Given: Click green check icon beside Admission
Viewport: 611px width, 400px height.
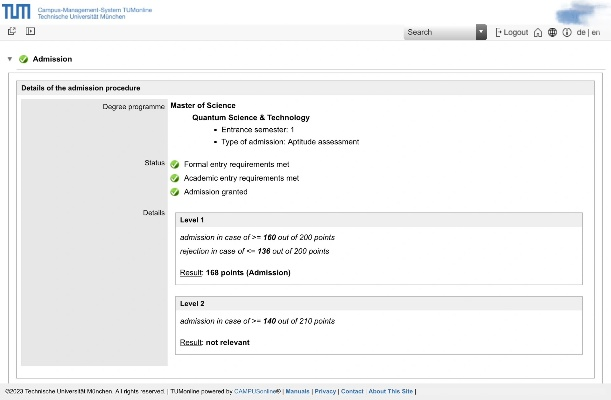Looking at the screenshot, I should click(23, 59).
